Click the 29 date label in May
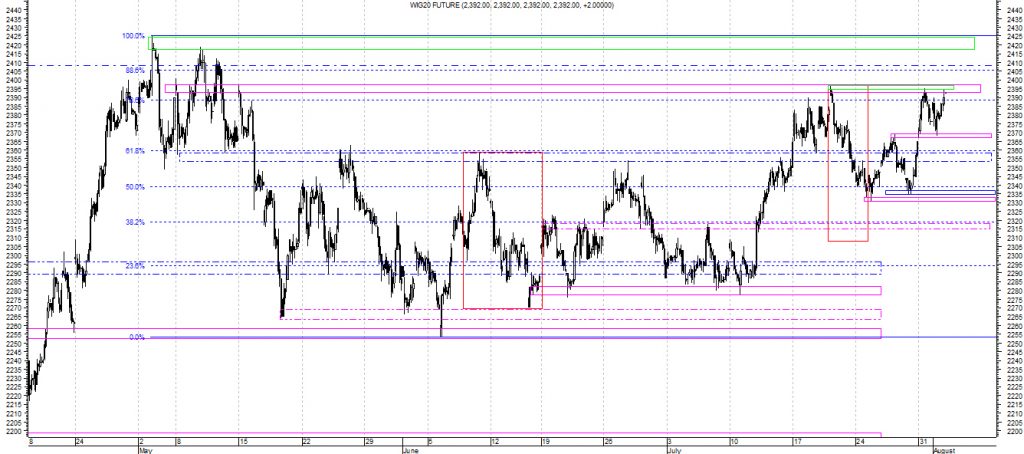1024x454 pixels. pos(368,441)
